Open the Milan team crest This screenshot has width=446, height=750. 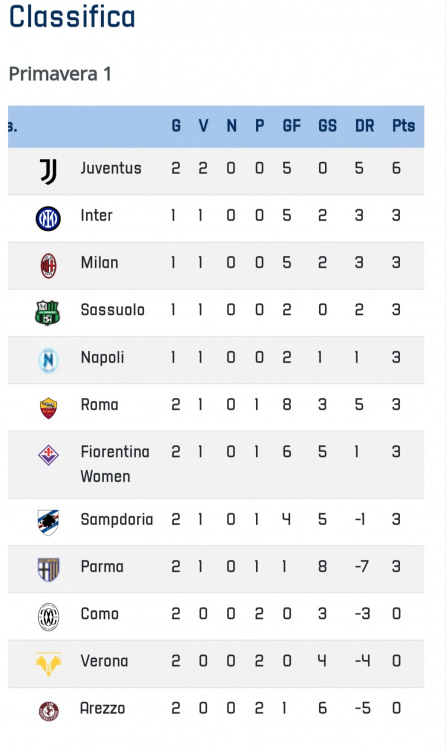click(48, 266)
